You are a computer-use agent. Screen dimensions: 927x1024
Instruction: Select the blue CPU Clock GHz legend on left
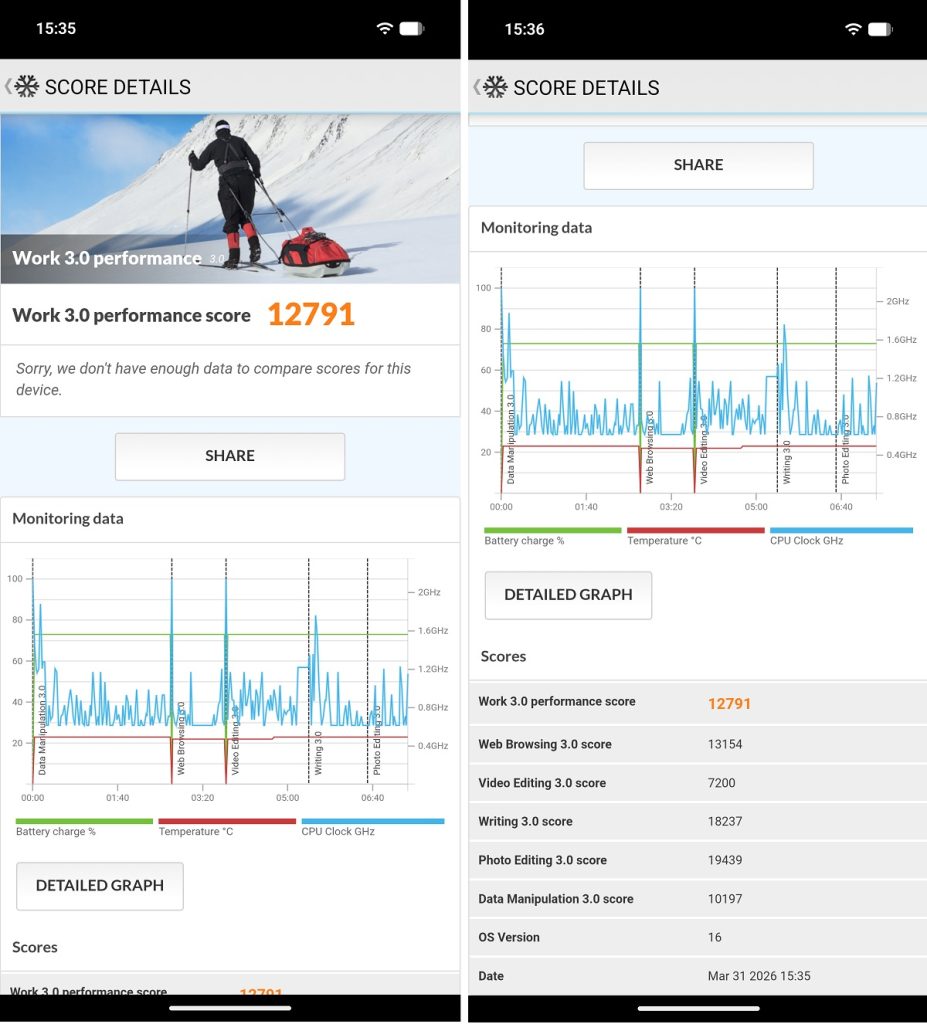click(x=372, y=827)
